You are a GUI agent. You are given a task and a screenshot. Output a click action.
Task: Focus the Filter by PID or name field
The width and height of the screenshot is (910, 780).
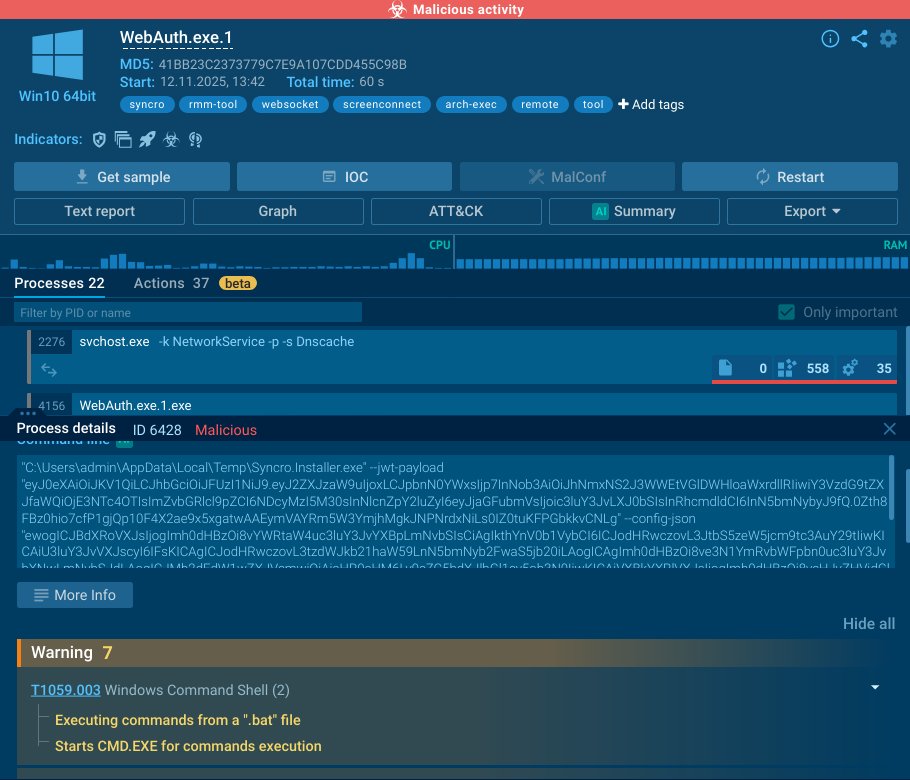(188, 312)
